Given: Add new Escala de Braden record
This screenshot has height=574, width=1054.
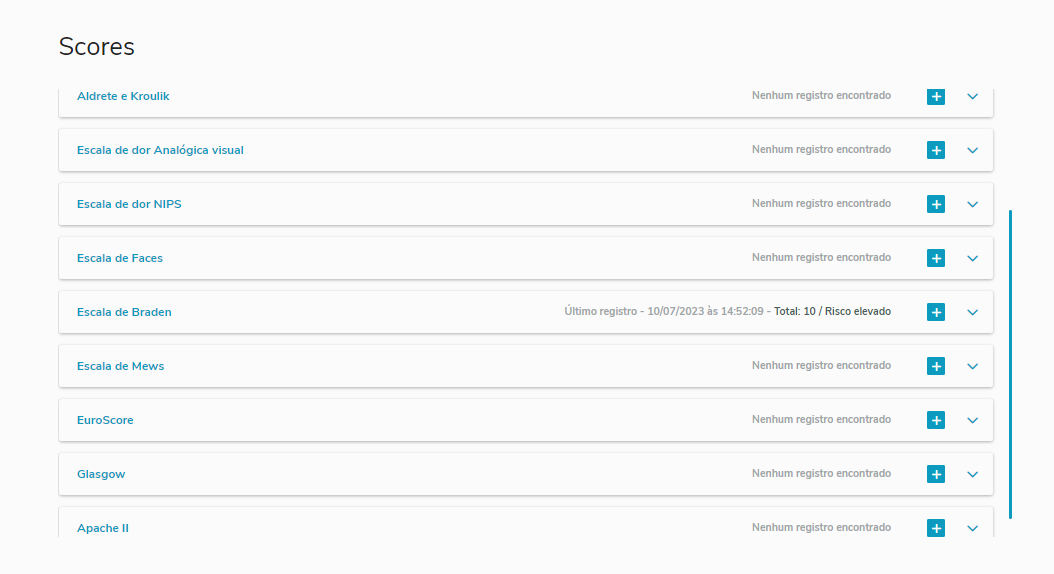Looking at the screenshot, I should pos(936,312).
